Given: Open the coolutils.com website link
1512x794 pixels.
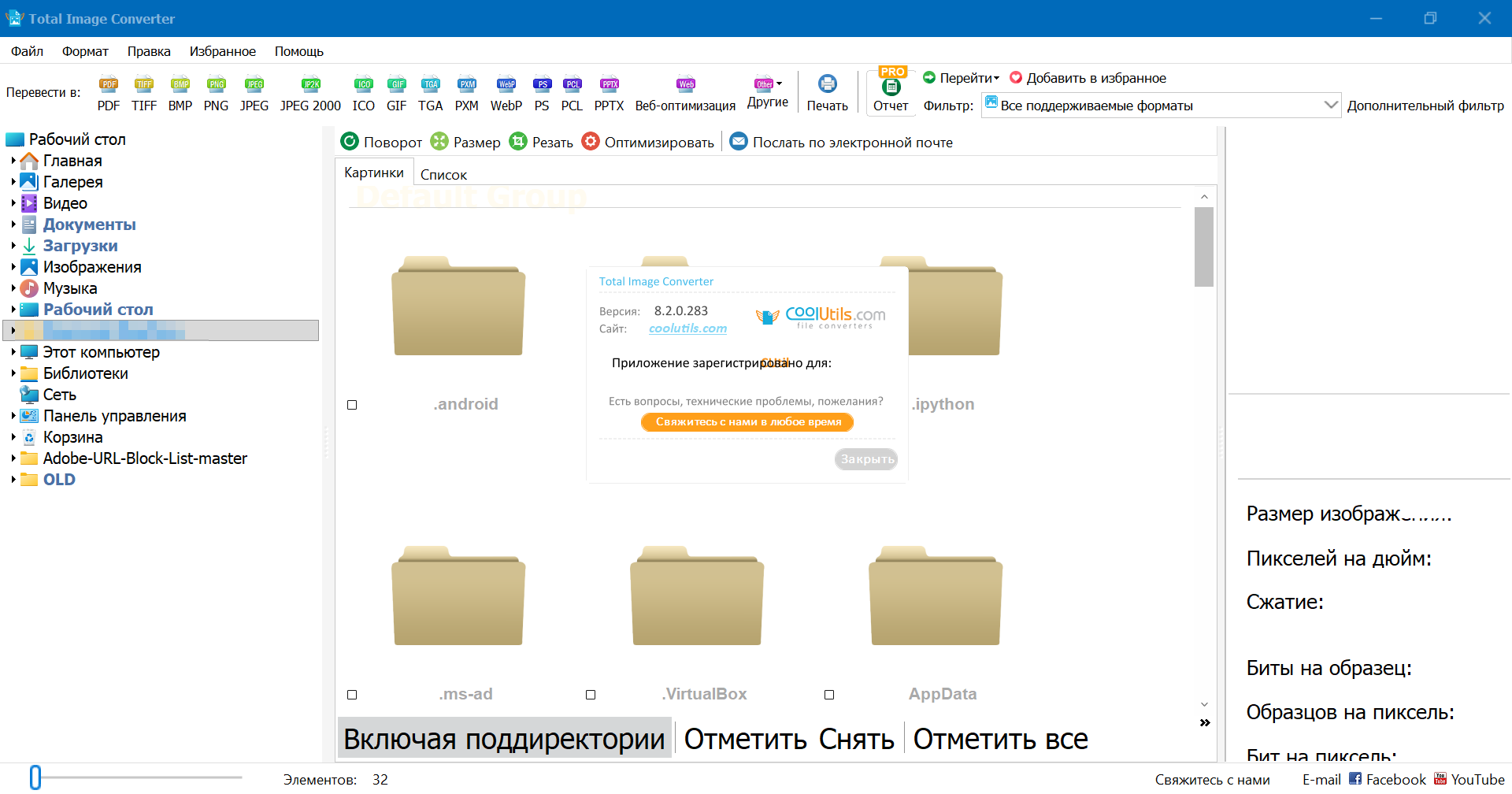Looking at the screenshot, I should tap(687, 328).
